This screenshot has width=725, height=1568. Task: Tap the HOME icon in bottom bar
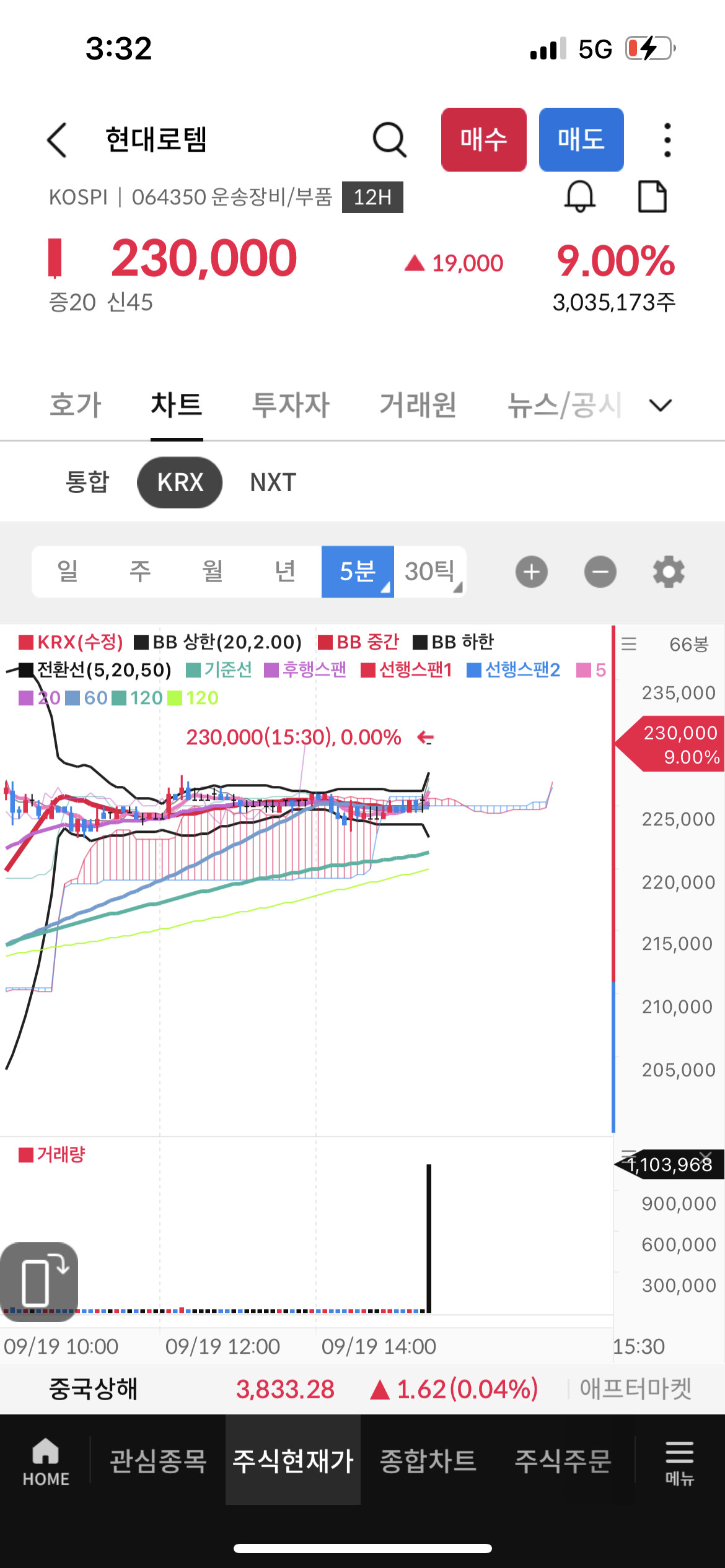pos(46,1461)
